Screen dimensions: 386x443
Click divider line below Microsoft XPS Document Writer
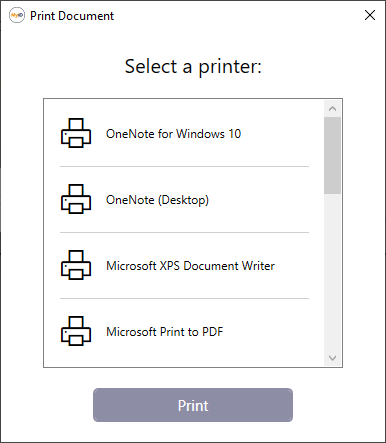pyautogui.click(x=184, y=298)
